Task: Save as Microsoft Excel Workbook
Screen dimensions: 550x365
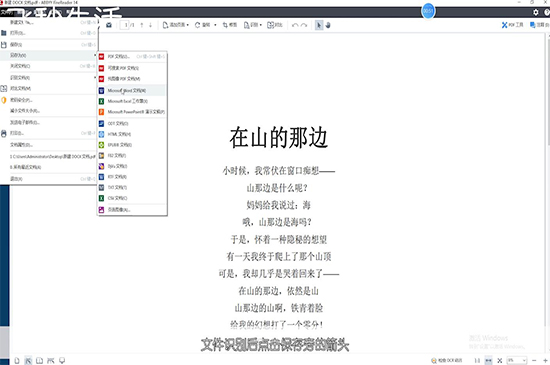Action: tap(132, 101)
